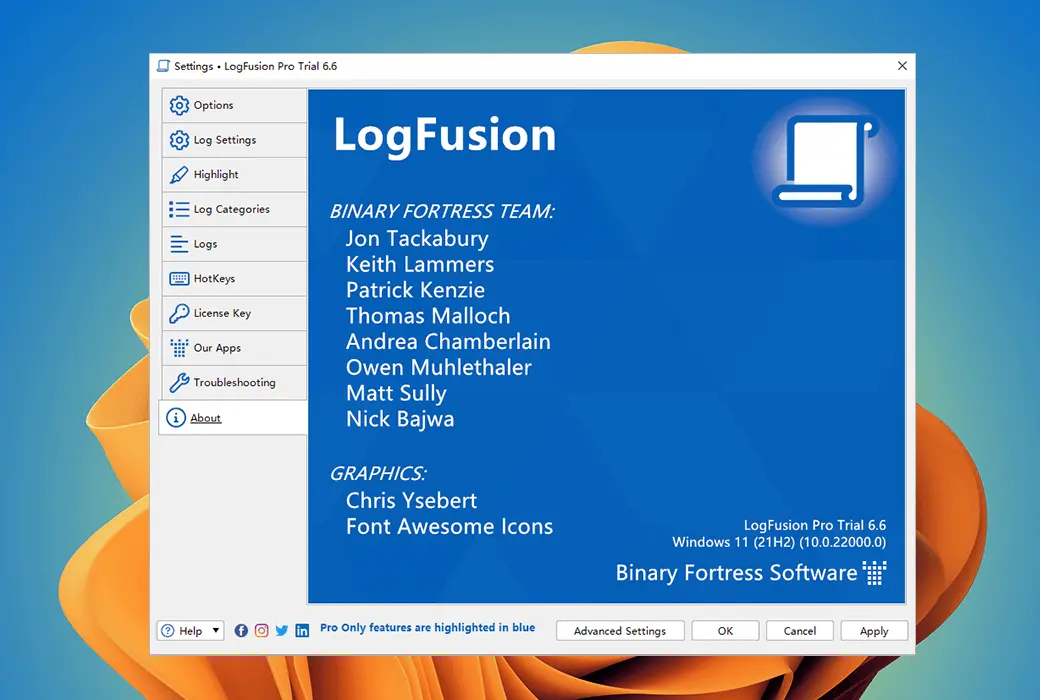This screenshot has width=1040, height=700.
Task: Click the title bar LogFusion window icon
Action: (x=163, y=66)
